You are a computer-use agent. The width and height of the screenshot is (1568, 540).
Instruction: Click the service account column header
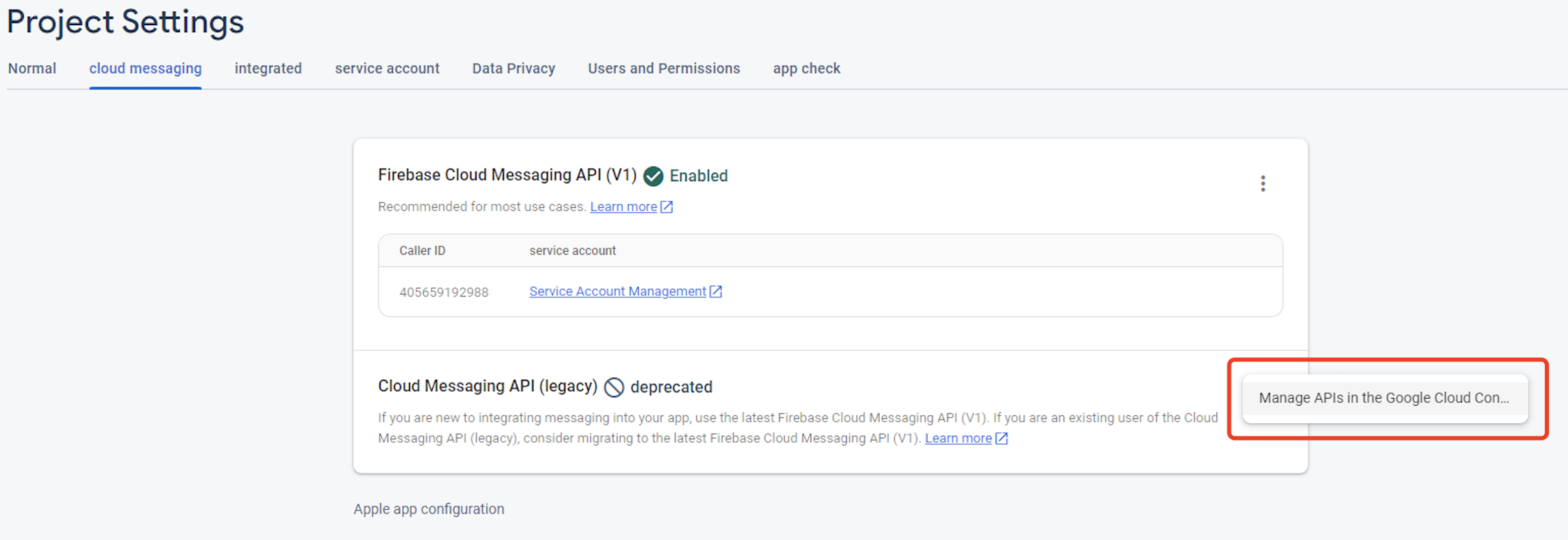click(573, 251)
